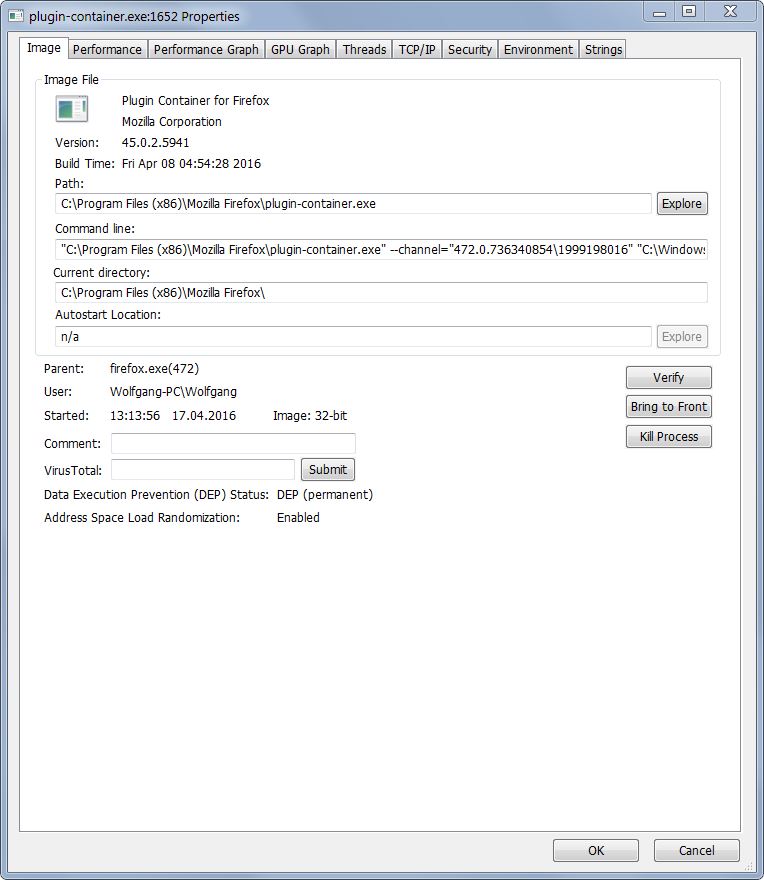Click in the Path text field
Image resolution: width=764 pixels, height=880 pixels.
point(353,204)
